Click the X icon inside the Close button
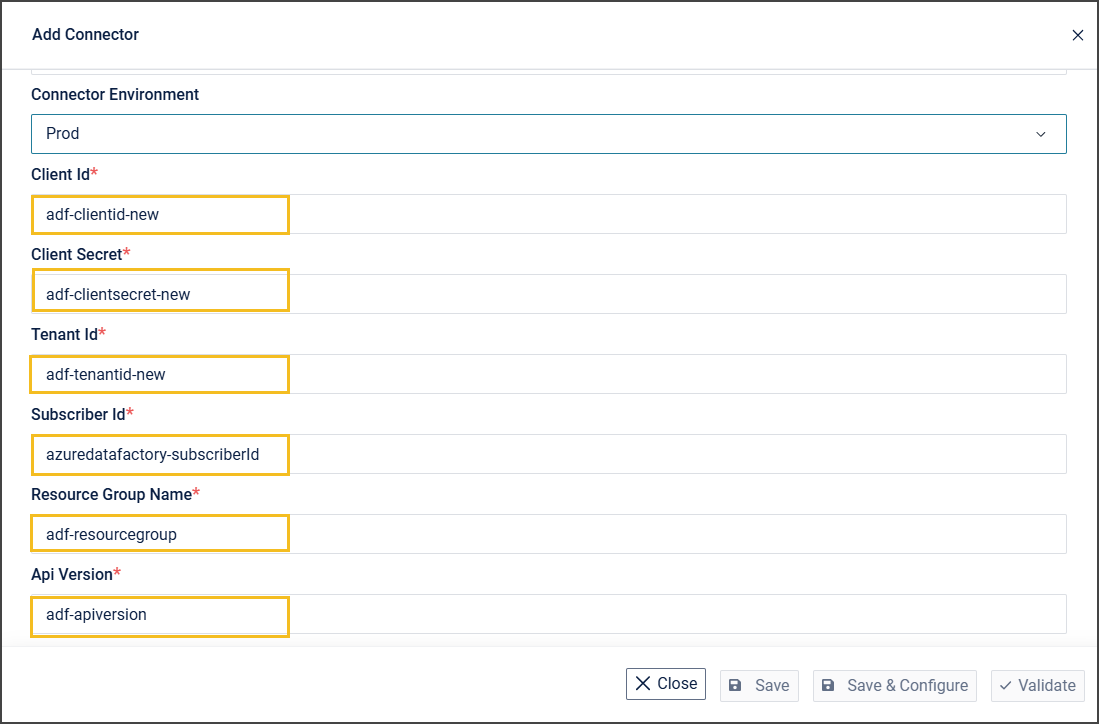 tap(643, 684)
